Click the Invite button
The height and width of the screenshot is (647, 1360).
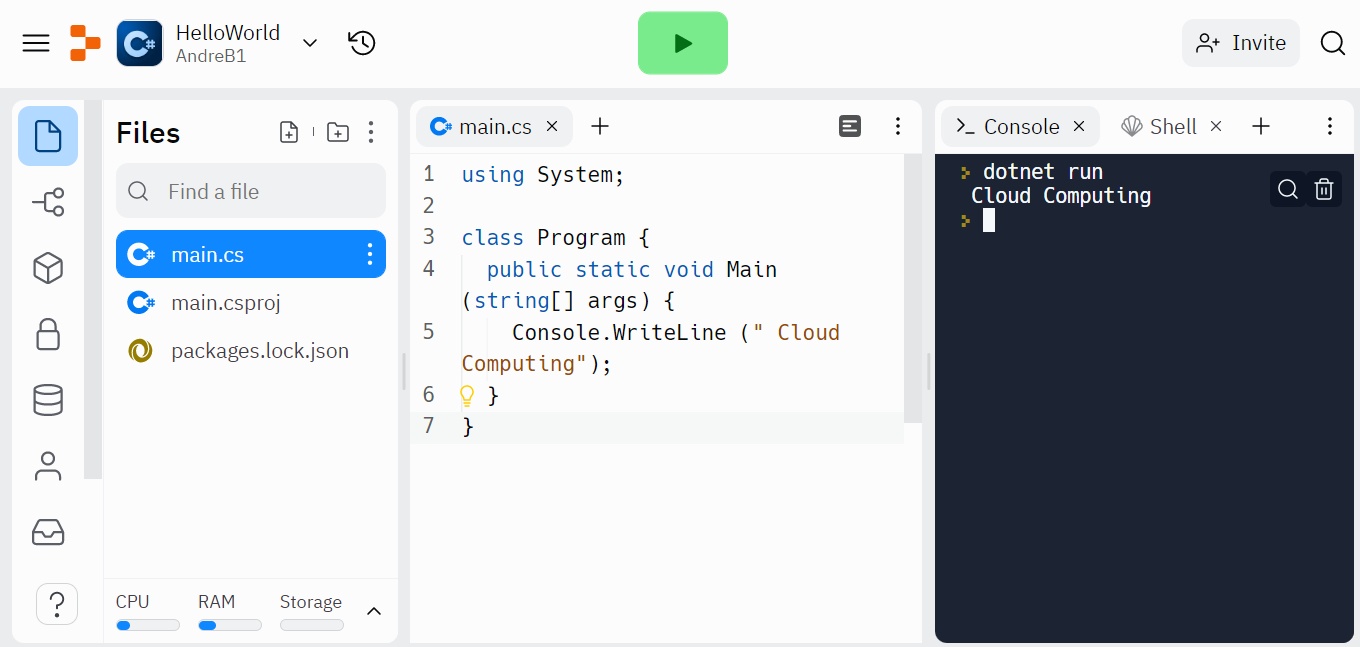1241,43
